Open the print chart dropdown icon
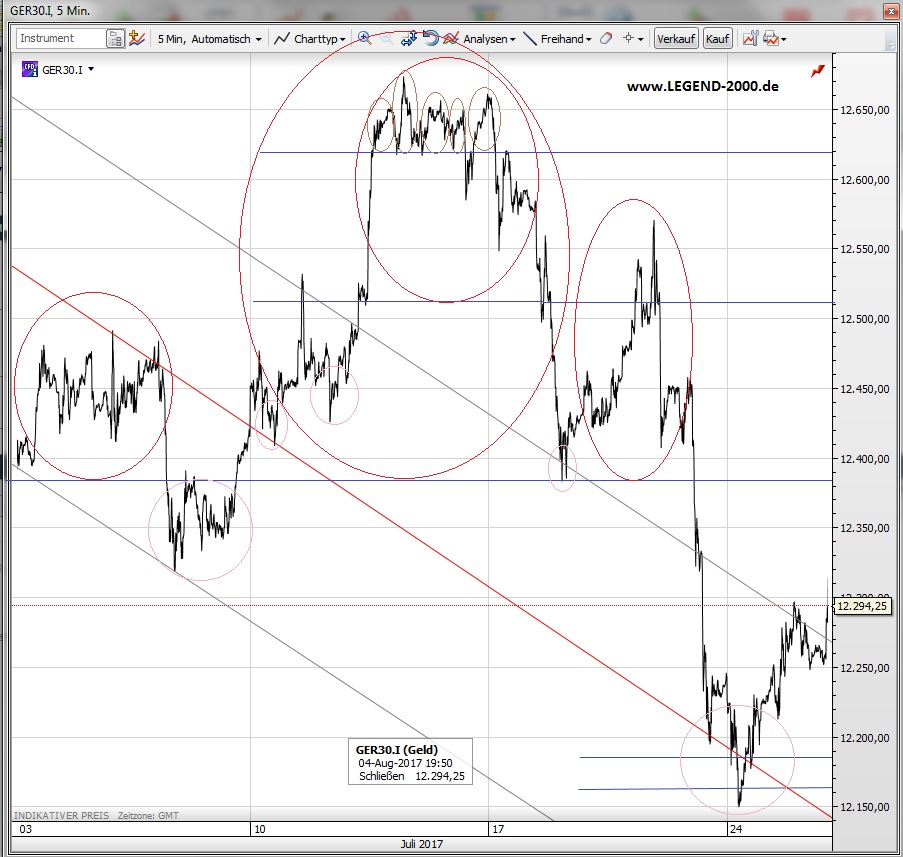 pos(774,39)
